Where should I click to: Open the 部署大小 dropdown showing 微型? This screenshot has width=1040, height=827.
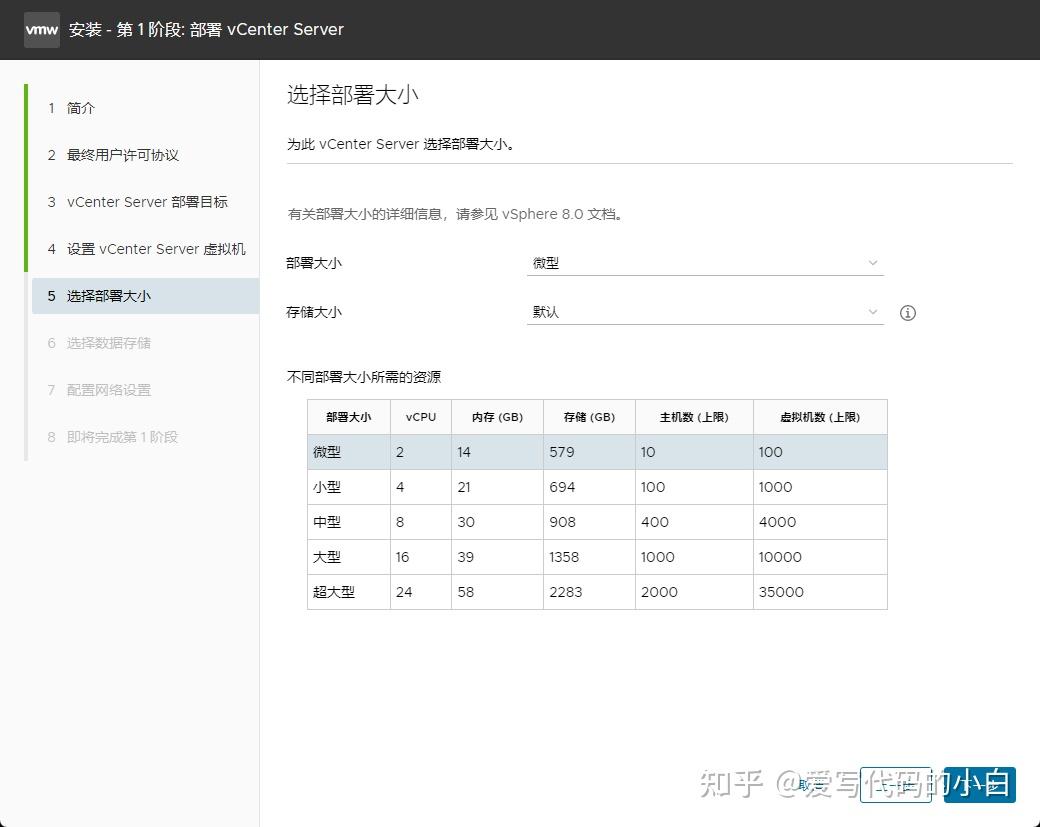tap(705, 263)
